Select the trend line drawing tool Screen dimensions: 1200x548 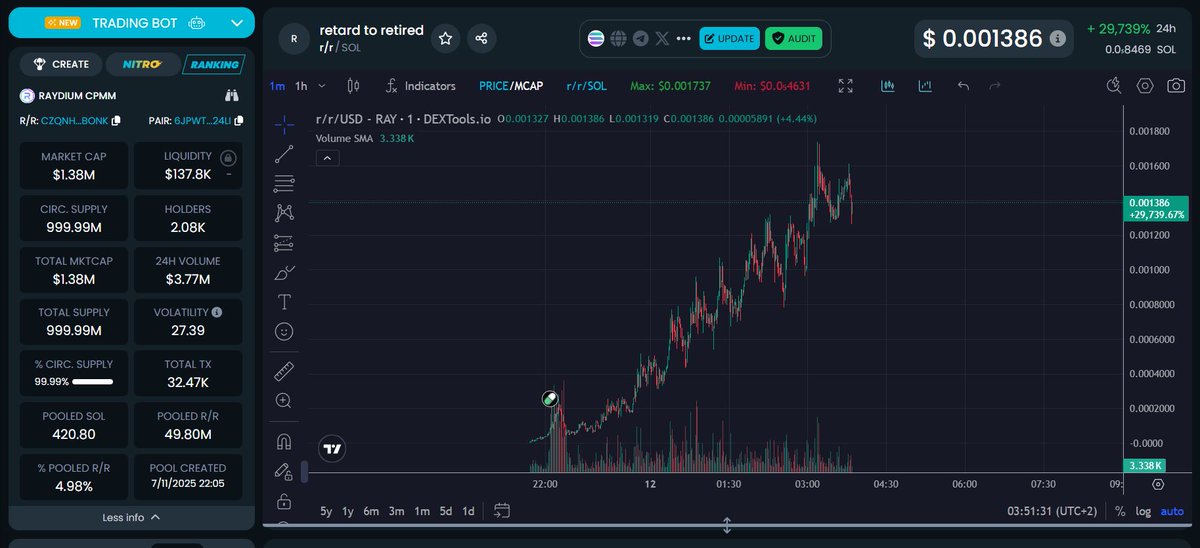284,154
